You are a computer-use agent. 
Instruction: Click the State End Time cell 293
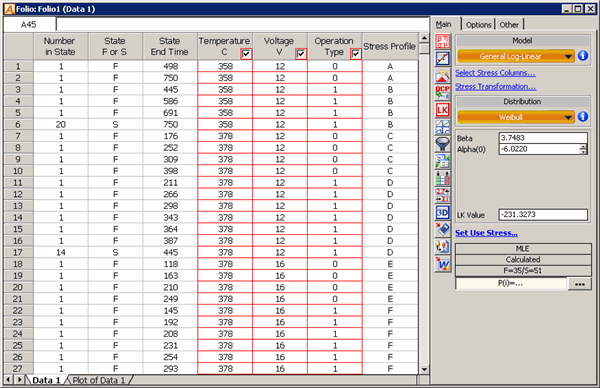pos(170,369)
